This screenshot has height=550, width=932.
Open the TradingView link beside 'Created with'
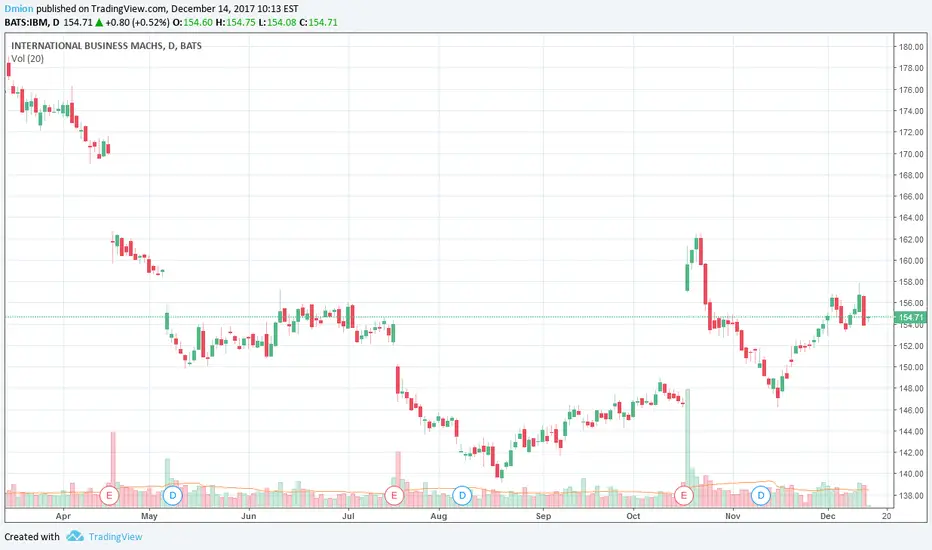coord(115,537)
